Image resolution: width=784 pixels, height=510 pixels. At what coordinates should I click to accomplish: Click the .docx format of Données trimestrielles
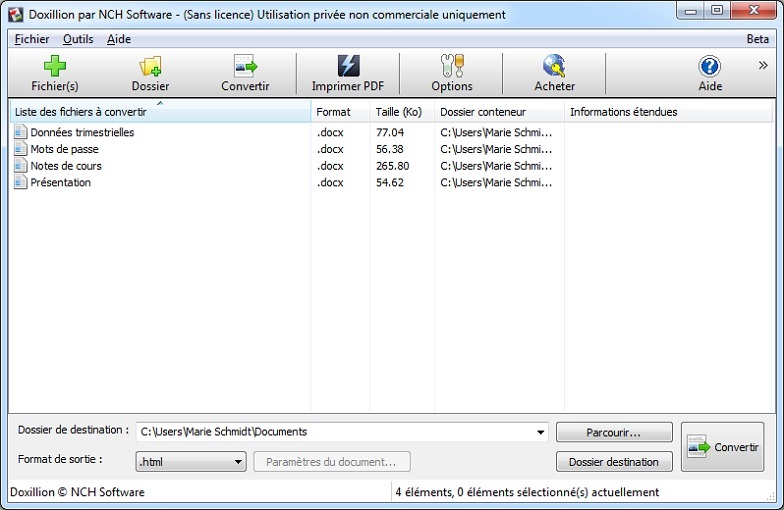(330, 132)
